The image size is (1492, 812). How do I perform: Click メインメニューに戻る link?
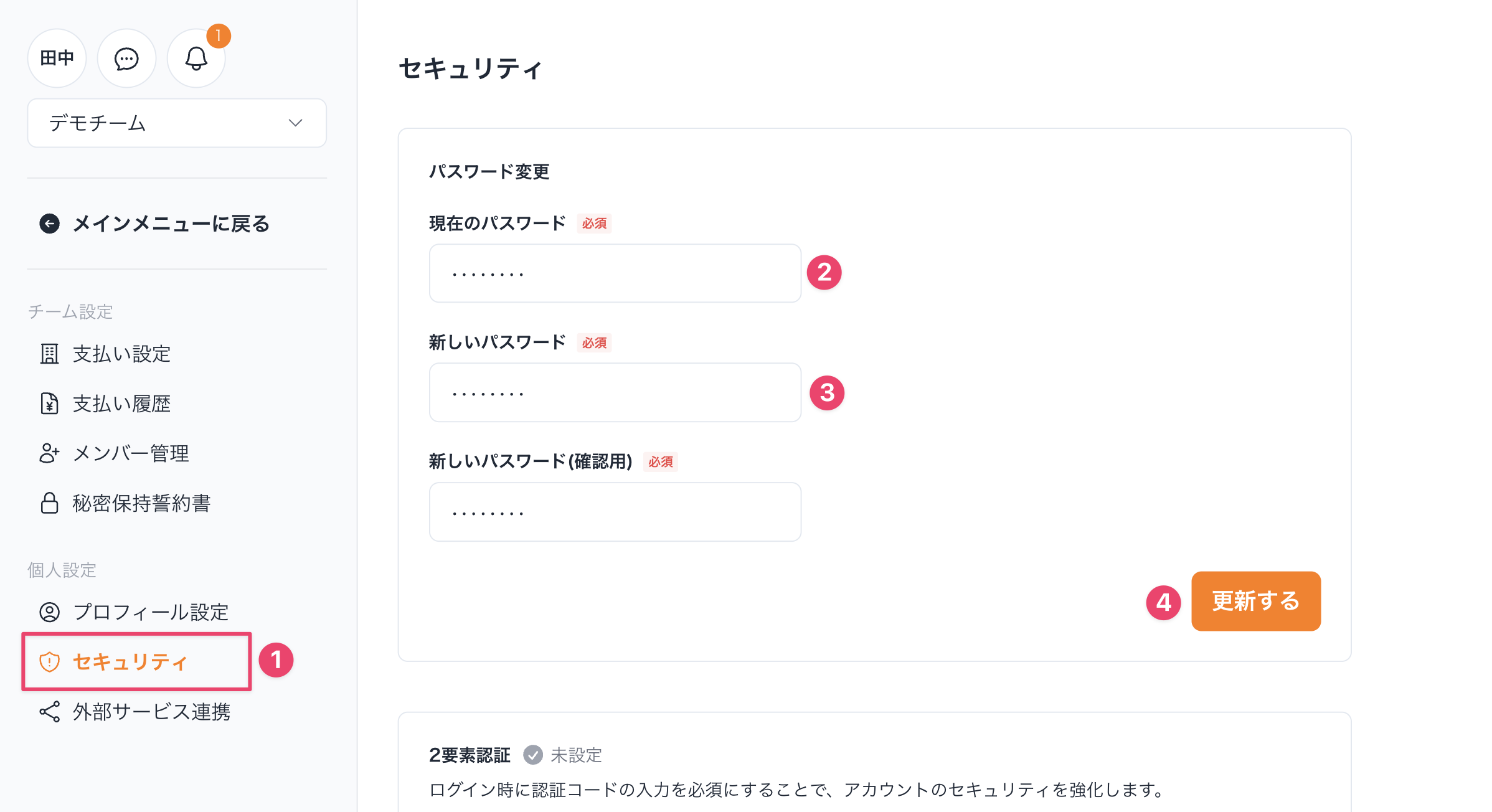point(171,224)
